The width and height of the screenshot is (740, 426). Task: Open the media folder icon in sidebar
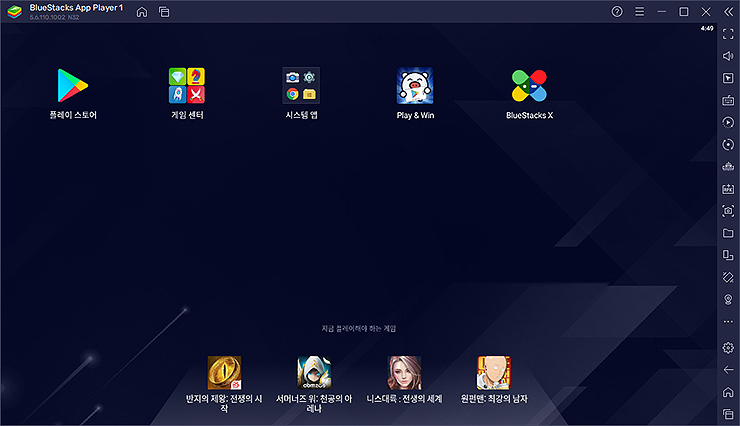pos(728,233)
